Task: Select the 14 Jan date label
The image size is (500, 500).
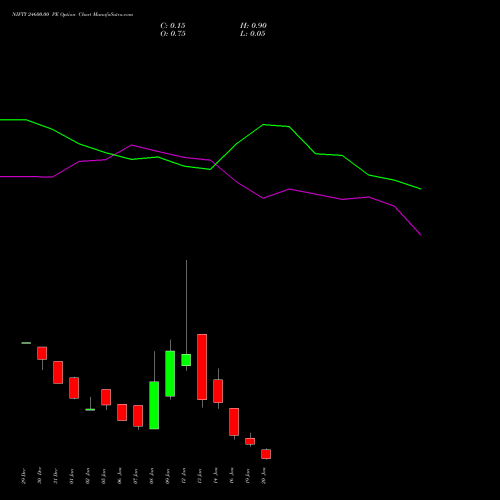Action: (216, 476)
